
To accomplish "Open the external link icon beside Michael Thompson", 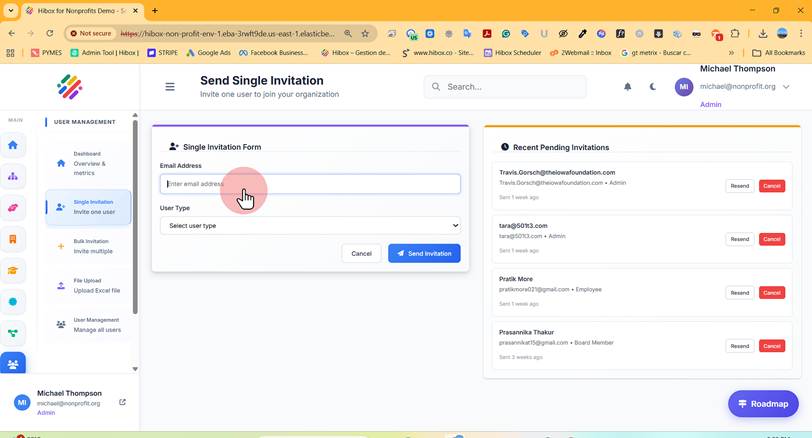I will pos(122,402).
